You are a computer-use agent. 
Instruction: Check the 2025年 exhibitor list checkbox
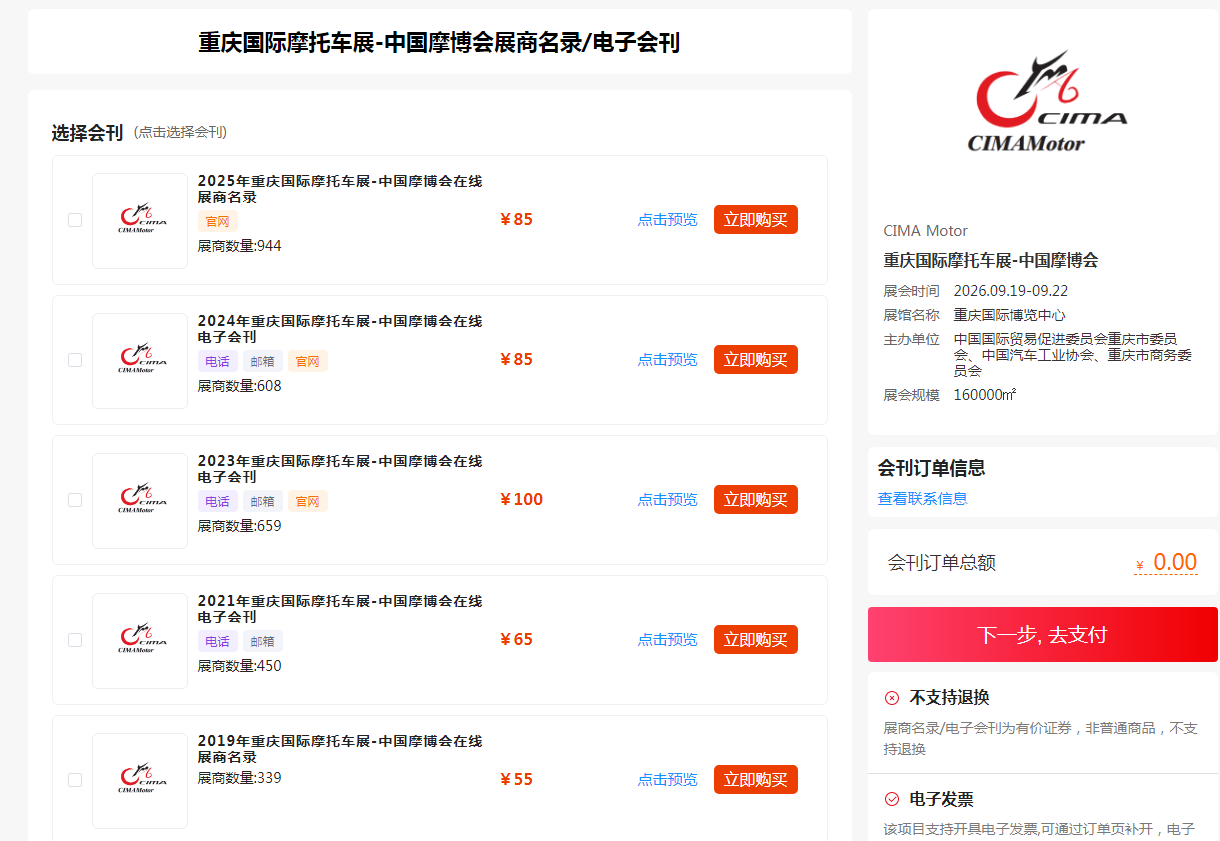(75, 220)
